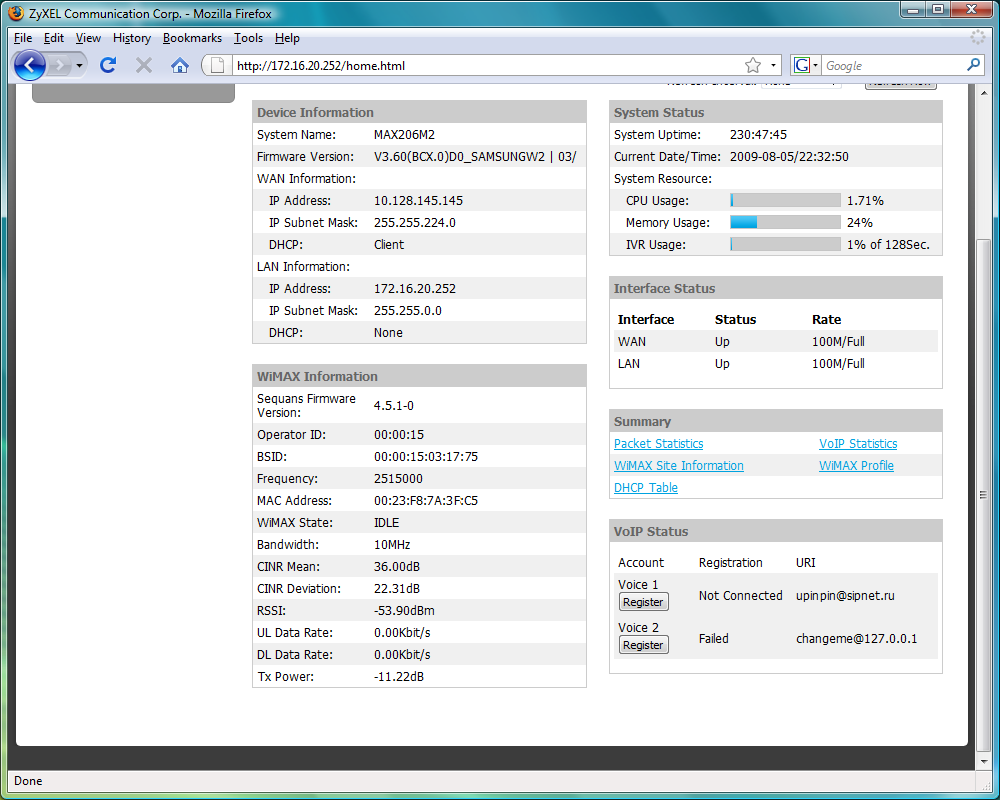Select the WAN IP address 10.128.145.145
The width and height of the screenshot is (1000, 800).
418,200
